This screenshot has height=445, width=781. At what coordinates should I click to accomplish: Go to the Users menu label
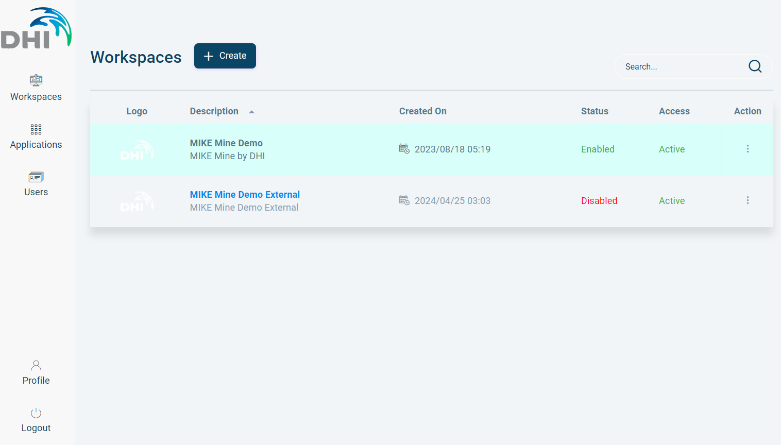tap(36, 192)
